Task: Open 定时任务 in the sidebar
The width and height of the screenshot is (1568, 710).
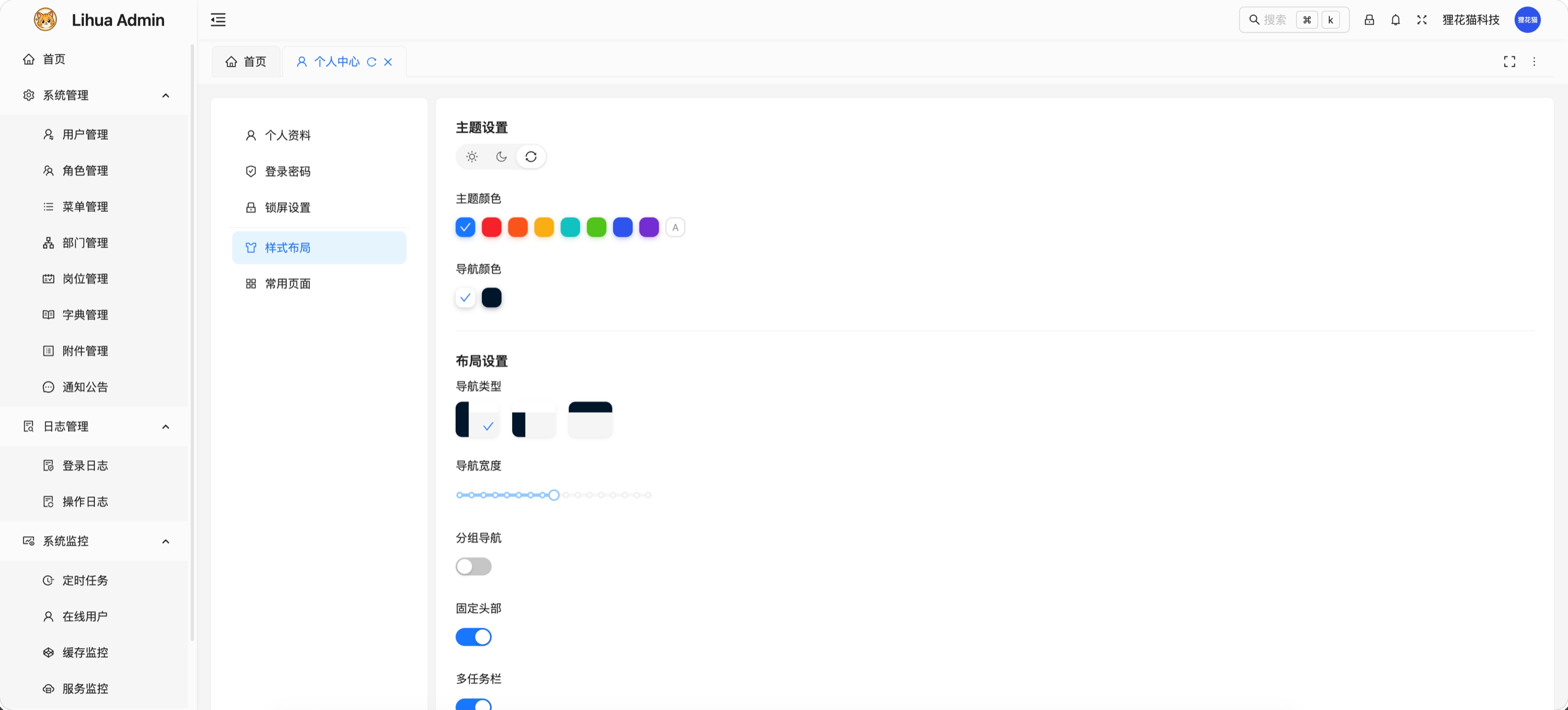Action: 94,580
